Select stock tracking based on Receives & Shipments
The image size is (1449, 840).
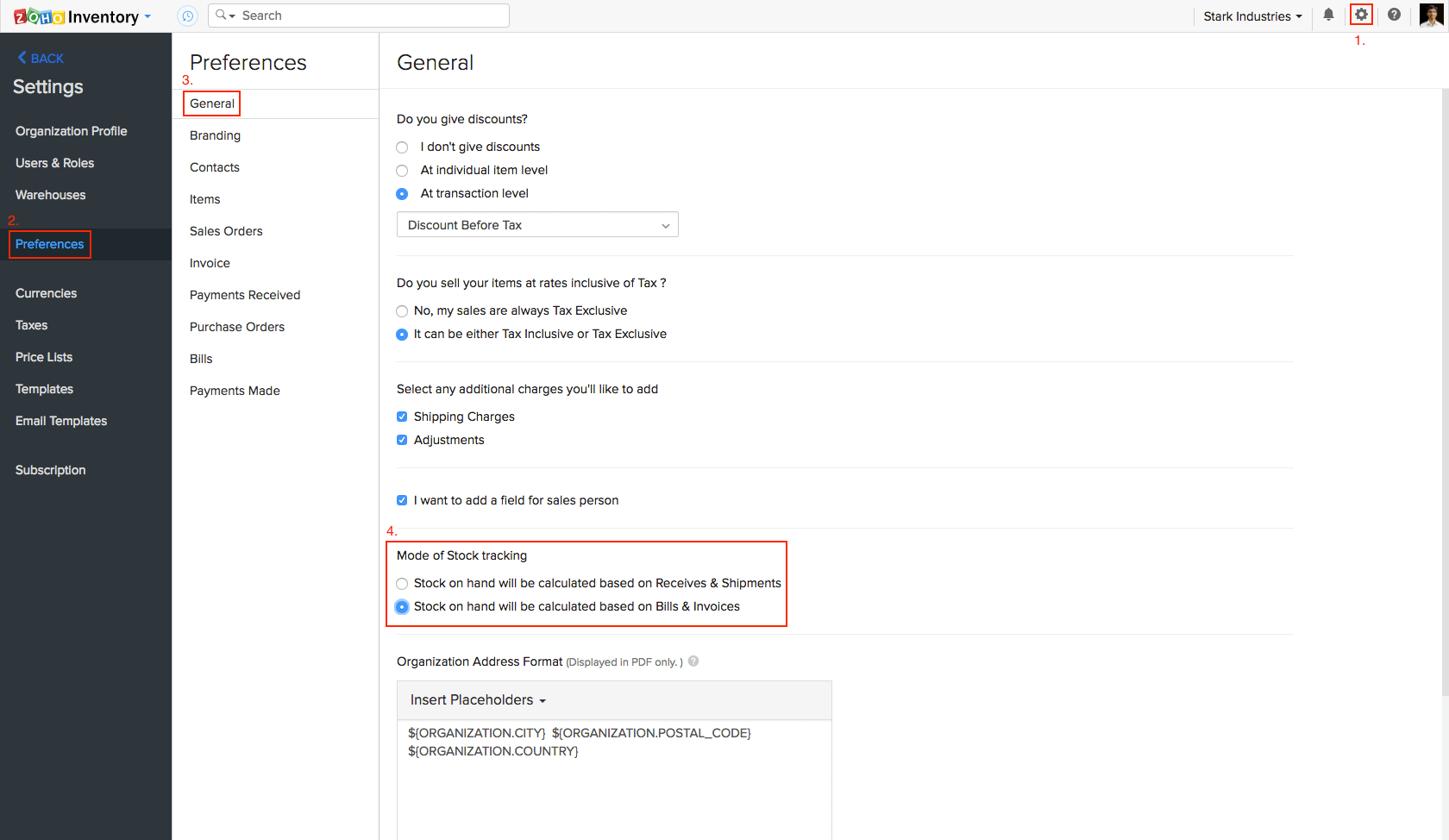point(402,583)
